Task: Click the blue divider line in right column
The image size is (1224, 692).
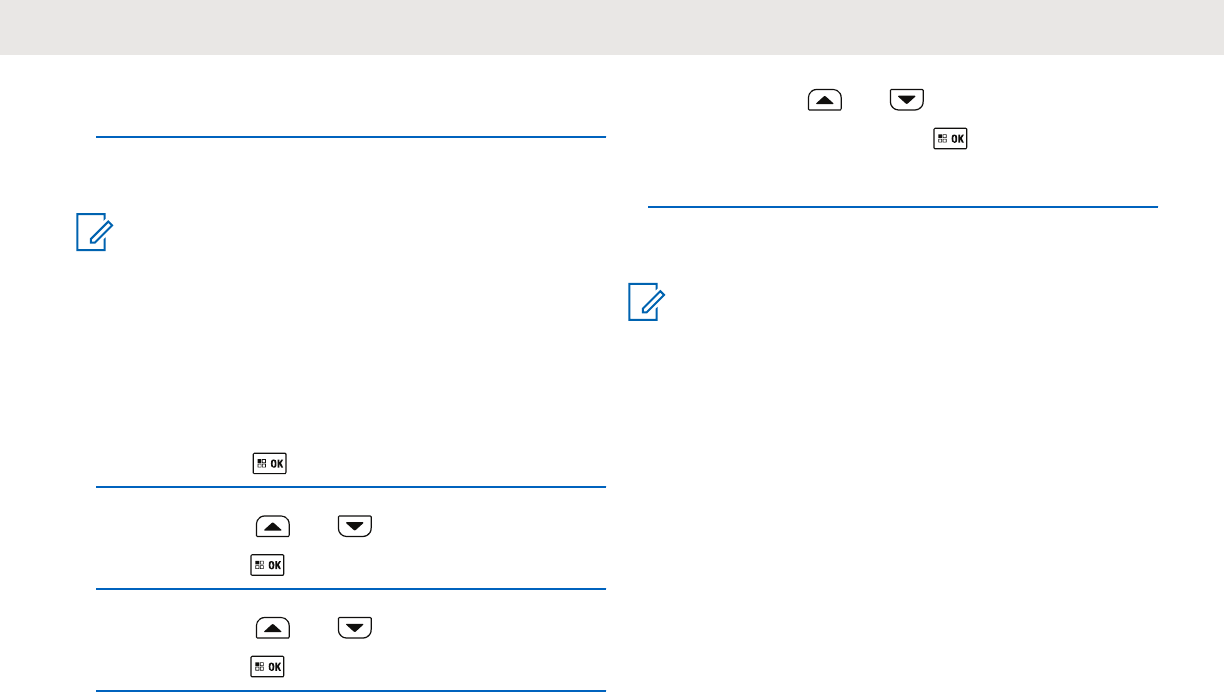Action: coord(902,207)
